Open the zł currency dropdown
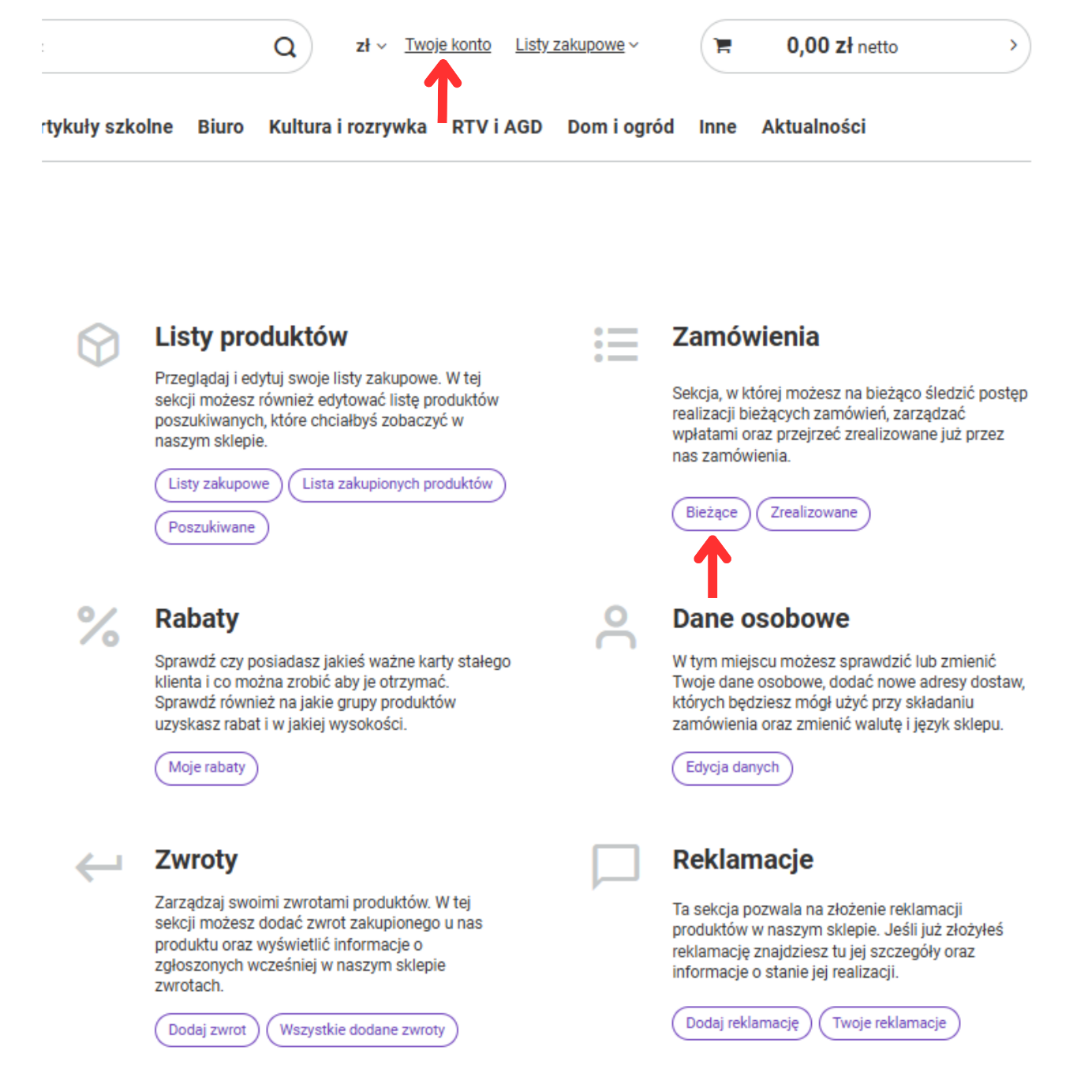Image resolution: width=1092 pixels, height=1092 pixels. (x=370, y=46)
